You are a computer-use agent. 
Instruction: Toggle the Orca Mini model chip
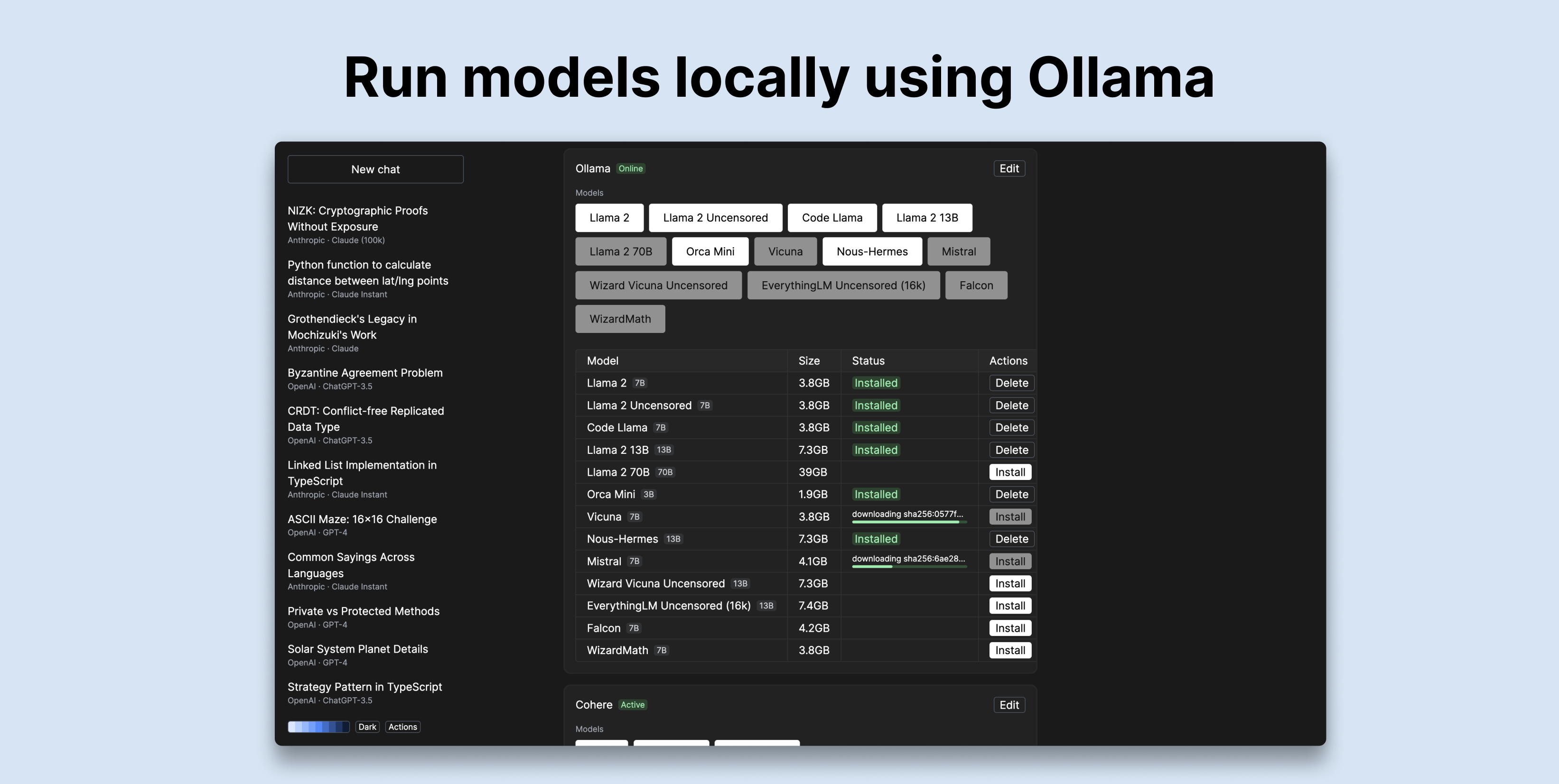(710, 252)
